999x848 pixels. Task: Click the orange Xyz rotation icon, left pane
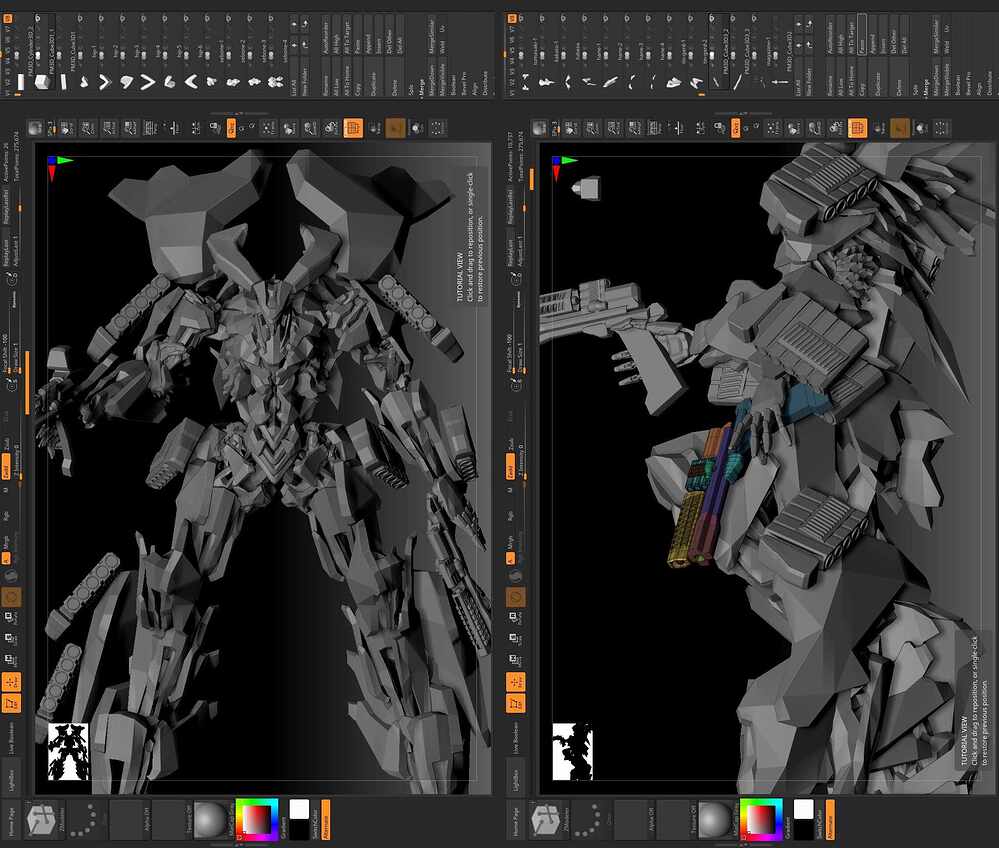(231, 128)
